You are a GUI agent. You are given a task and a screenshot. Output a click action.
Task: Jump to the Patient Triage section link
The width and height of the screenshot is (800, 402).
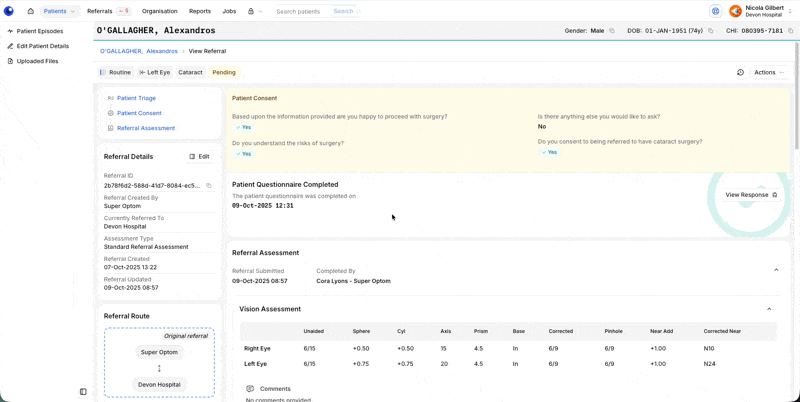tap(136, 98)
